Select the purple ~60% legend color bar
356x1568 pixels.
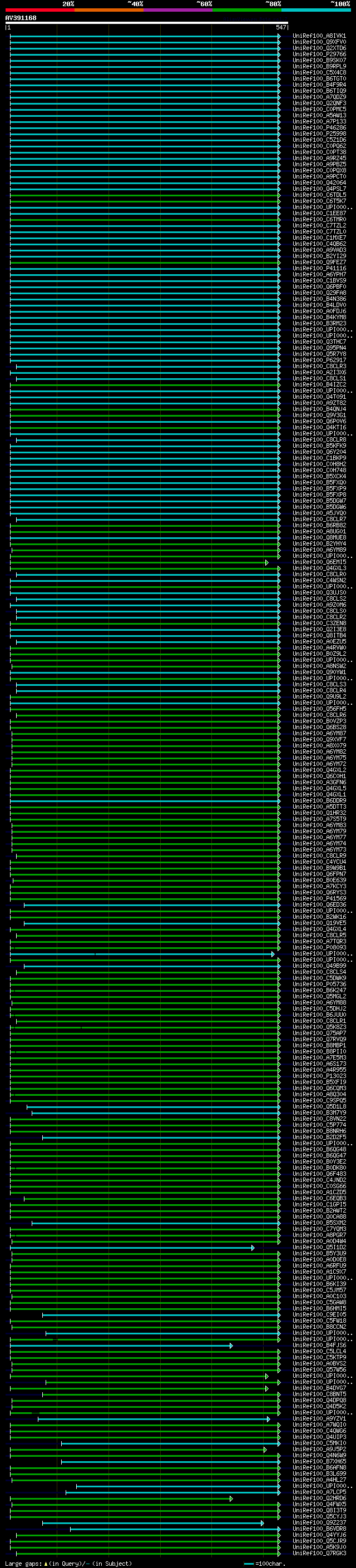(177, 10)
